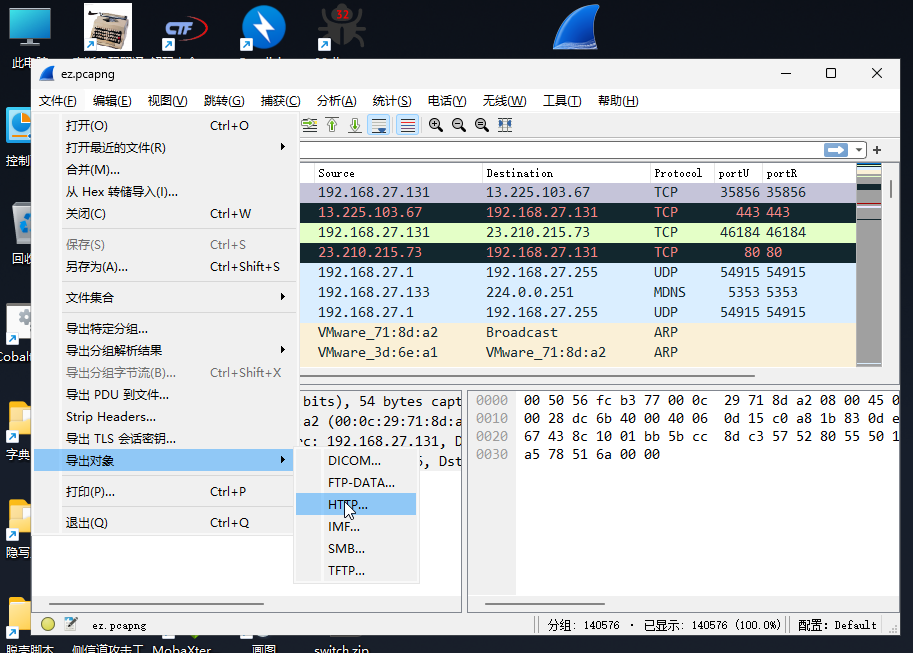Image resolution: width=913 pixels, height=653 pixels.
Task: Toggle auto-scroll during live capture
Action: 378,125
